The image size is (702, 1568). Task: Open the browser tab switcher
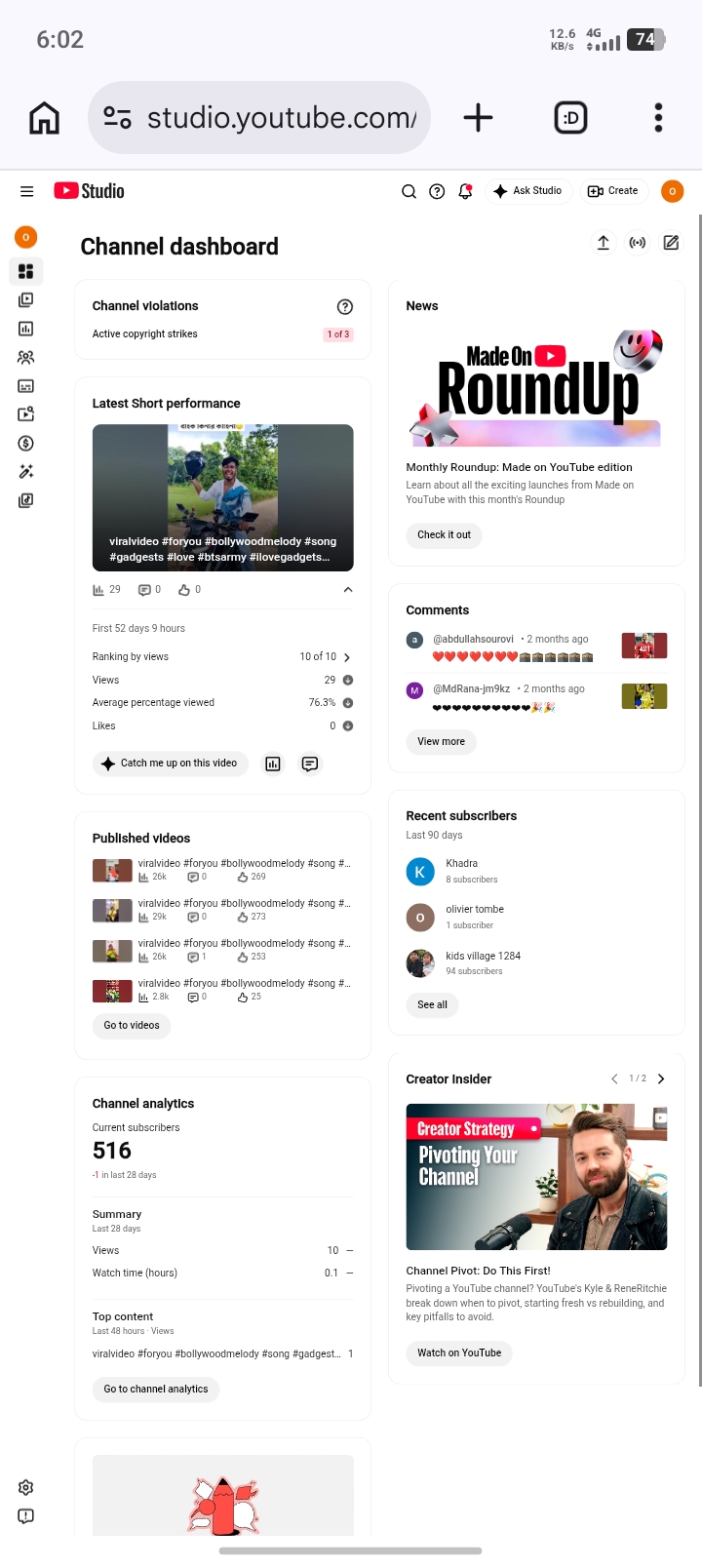[x=570, y=118]
